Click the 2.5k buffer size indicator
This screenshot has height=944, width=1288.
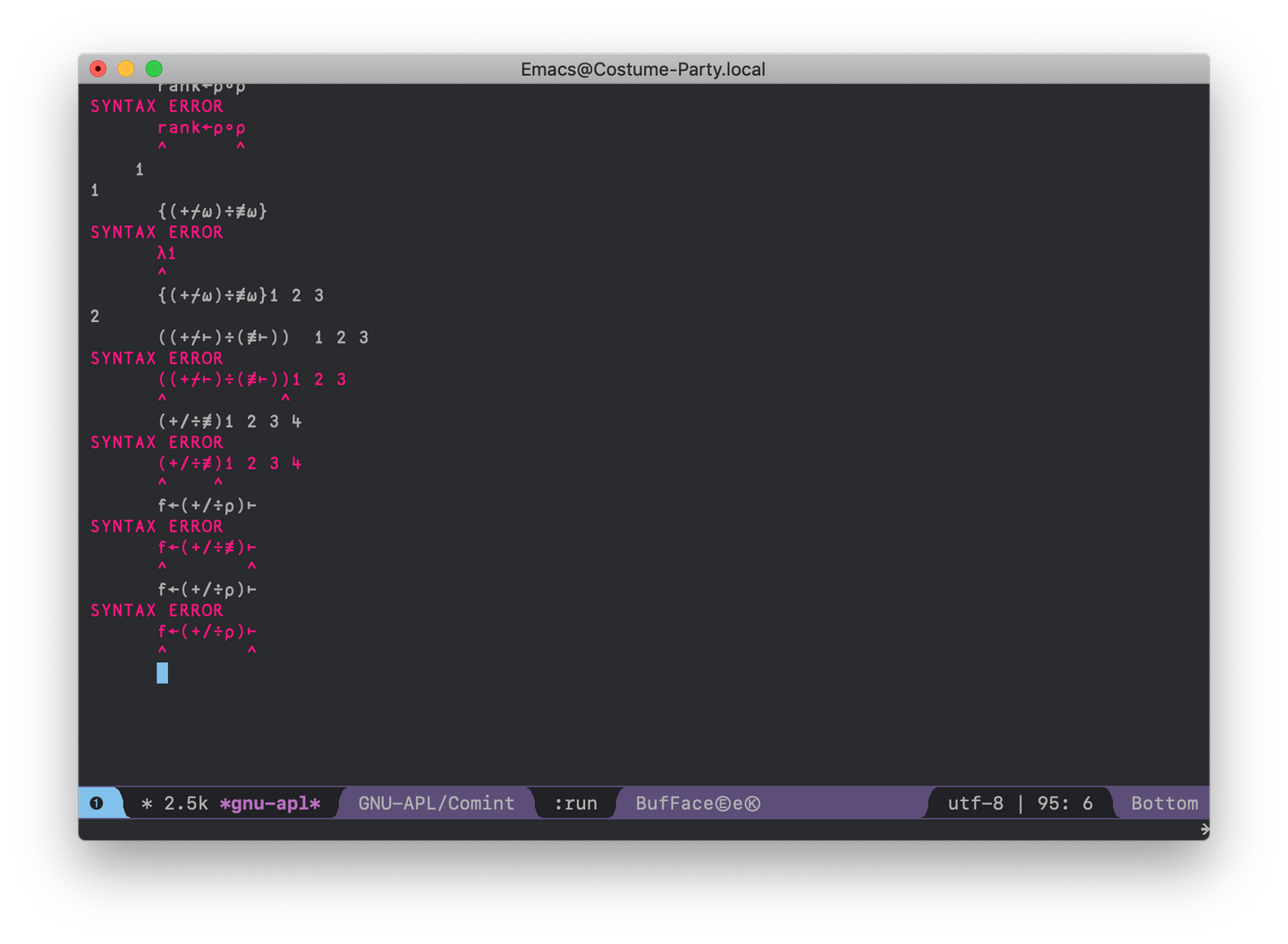coord(186,803)
